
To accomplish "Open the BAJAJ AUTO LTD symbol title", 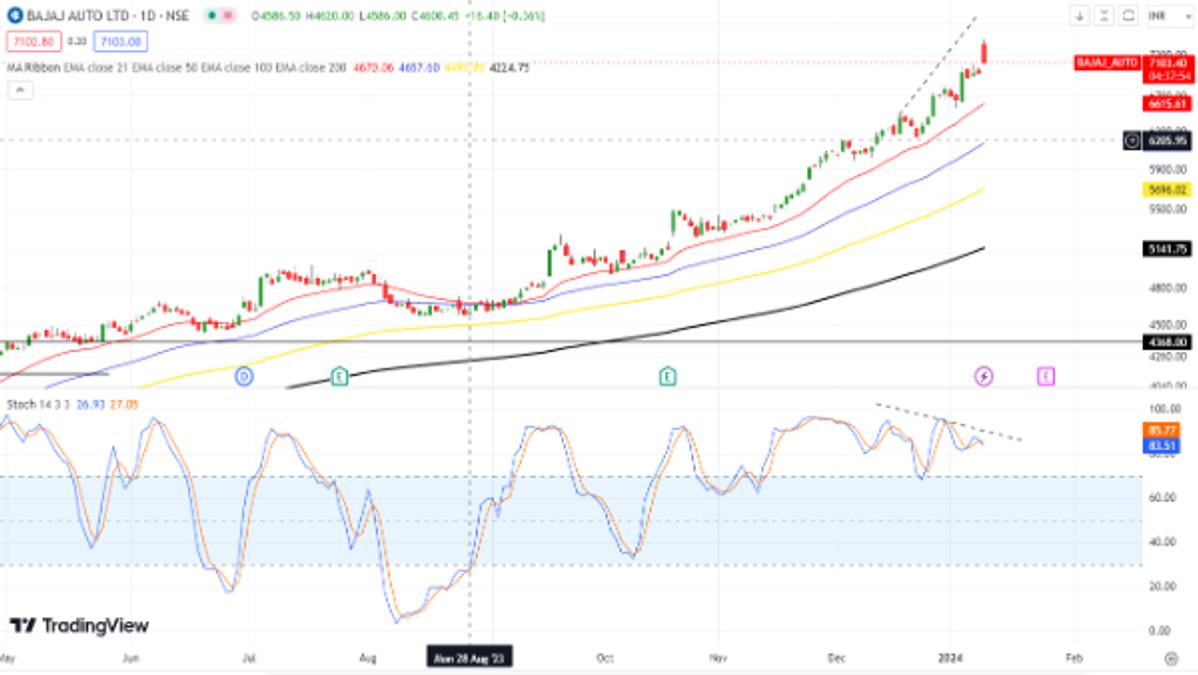I will tap(108, 15).
